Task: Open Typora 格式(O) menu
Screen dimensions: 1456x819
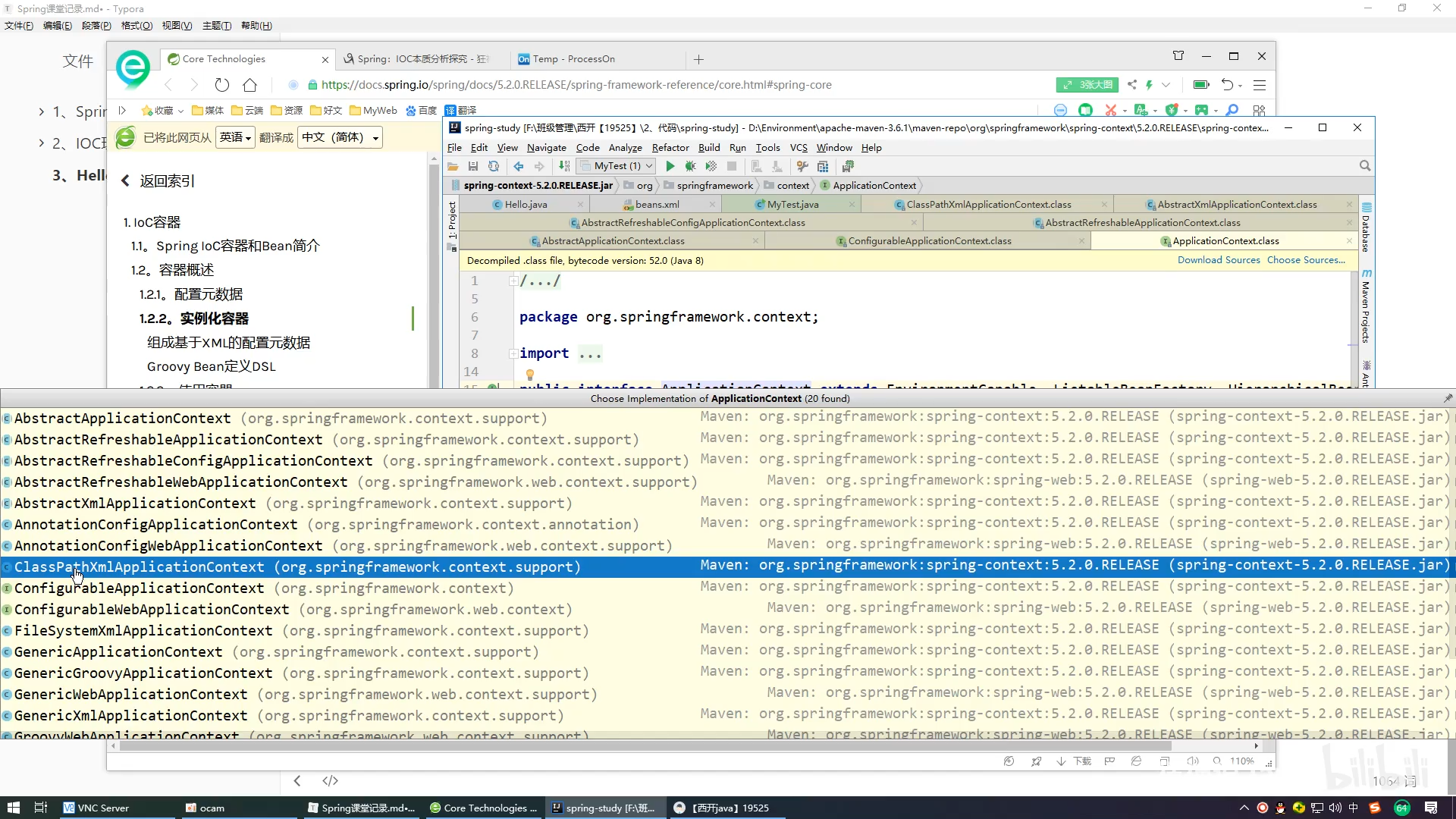Action: tap(136, 26)
